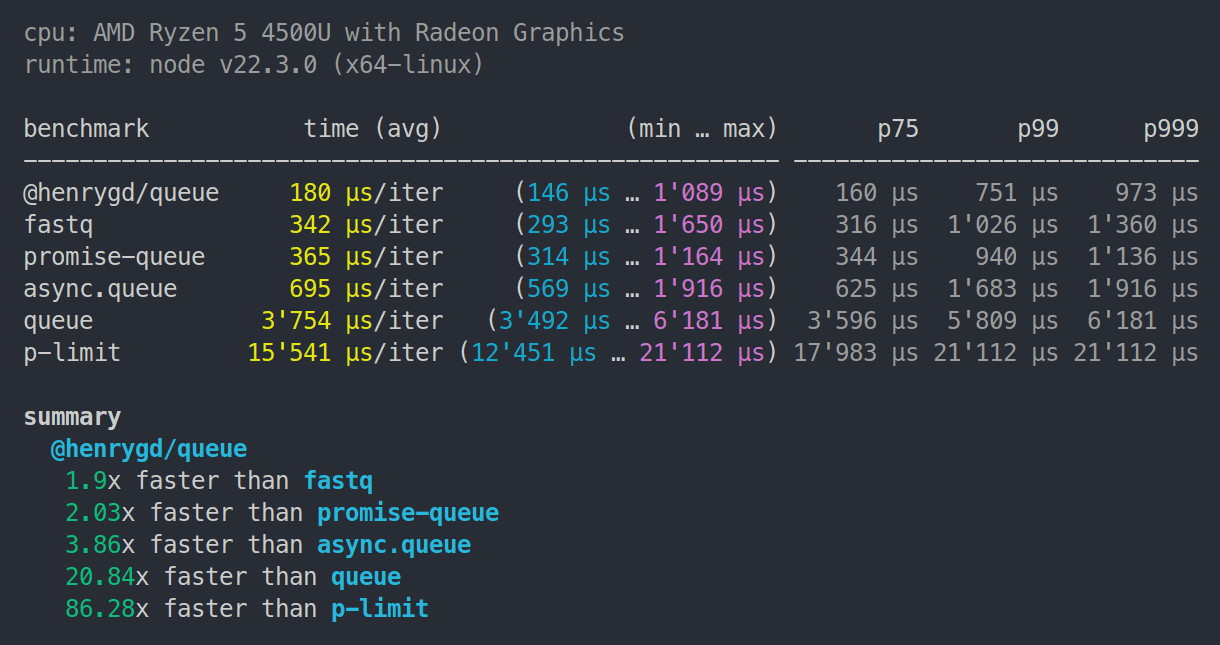Click the @henrygd/queue benchmark row name
This screenshot has height=645, width=1220.
[x=121, y=193]
